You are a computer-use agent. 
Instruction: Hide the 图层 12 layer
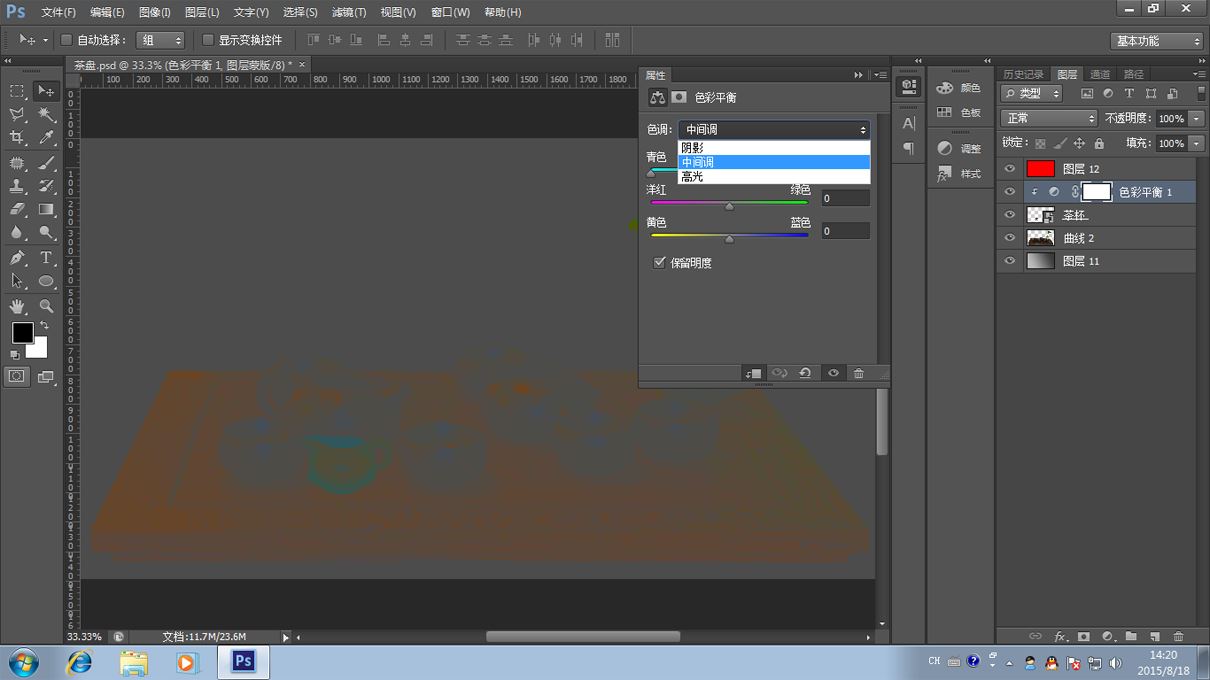pyautogui.click(x=1009, y=169)
